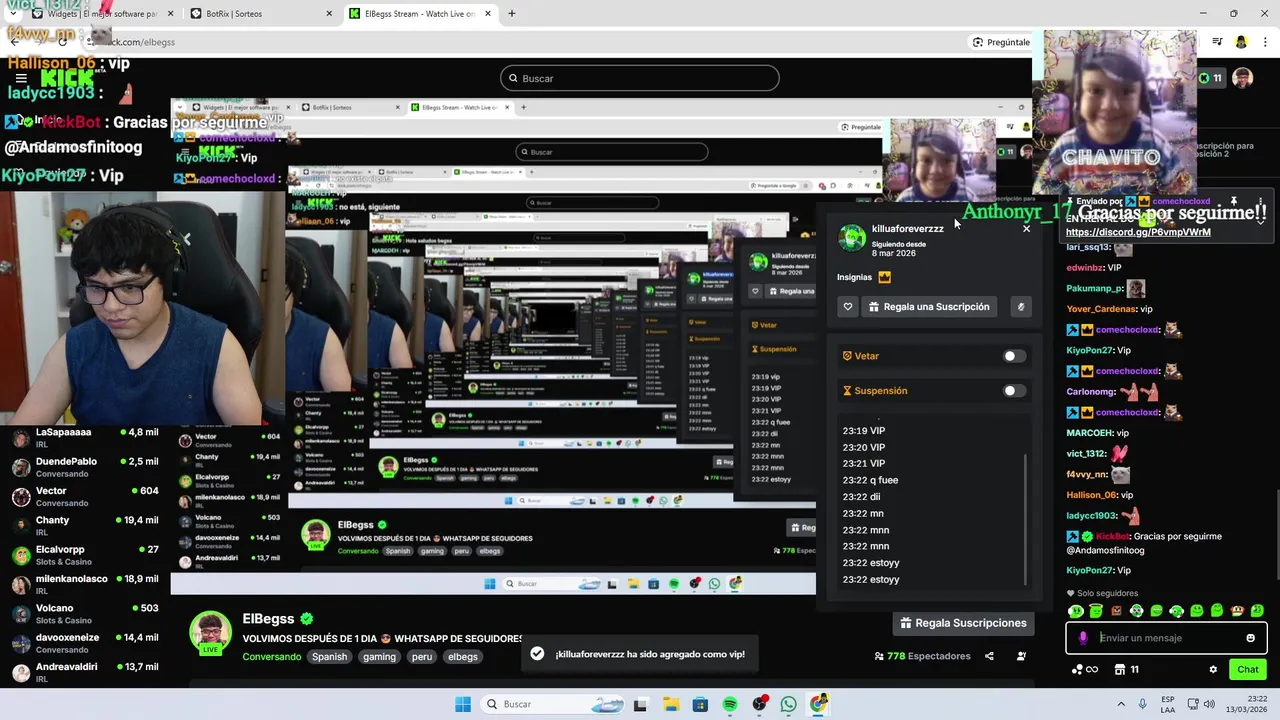Click the 778 Espectadores count
The width and height of the screenshot is (1280, 720).
tap(922, 656)
